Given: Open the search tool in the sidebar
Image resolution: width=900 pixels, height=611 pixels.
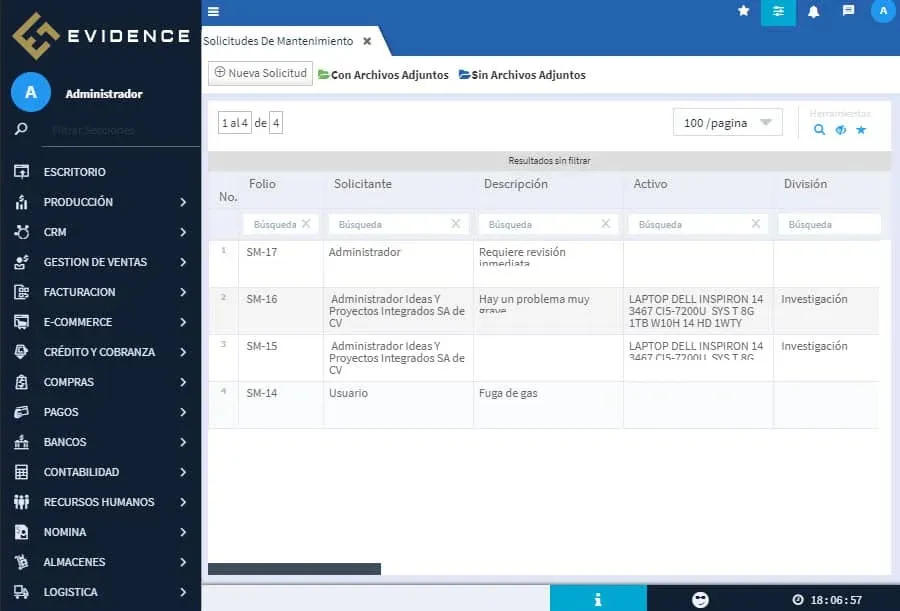Looking at the screenshot, I should click(x=22, y=129).
